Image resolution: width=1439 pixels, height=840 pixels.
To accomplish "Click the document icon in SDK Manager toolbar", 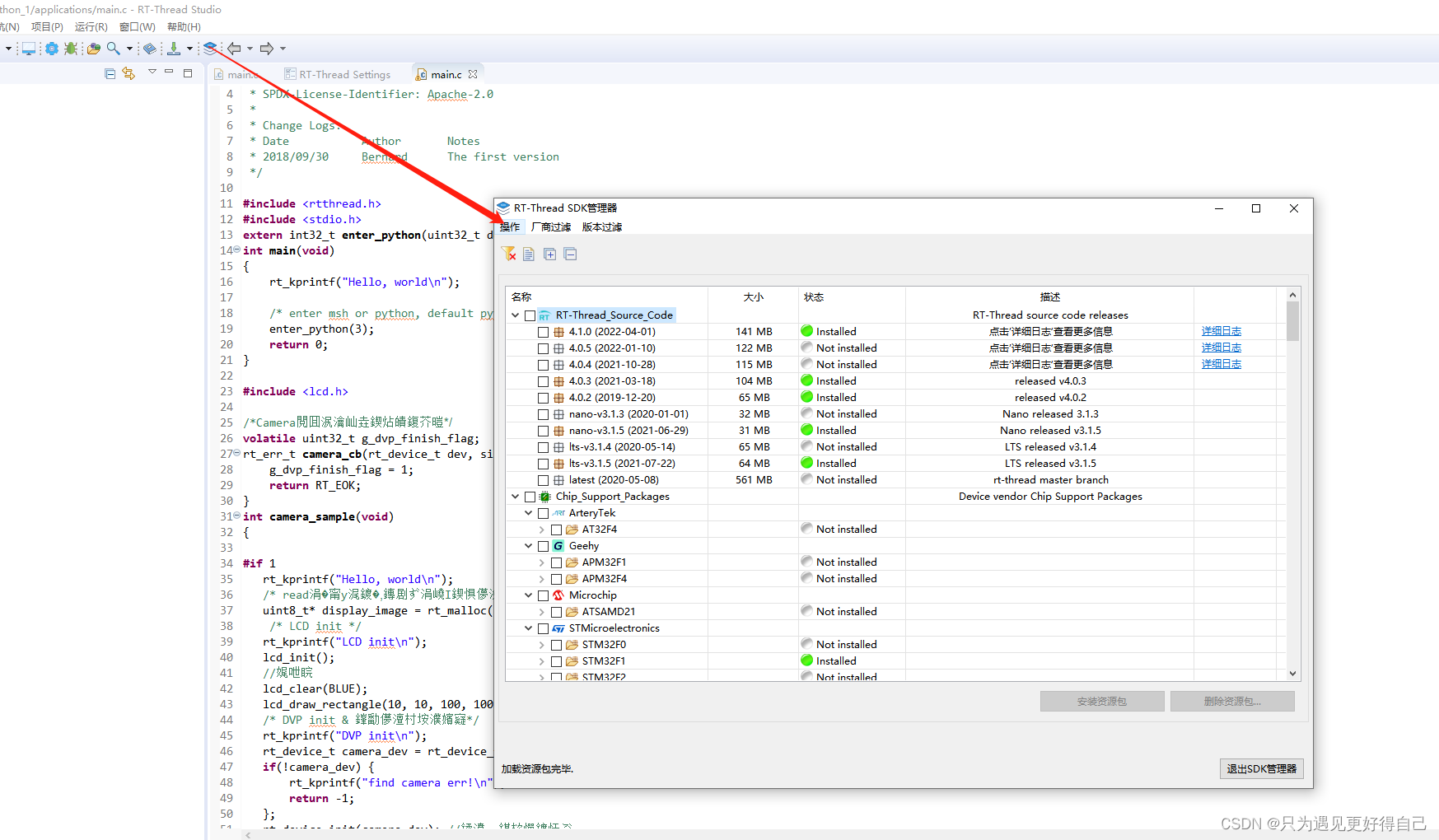I will 529,254.
